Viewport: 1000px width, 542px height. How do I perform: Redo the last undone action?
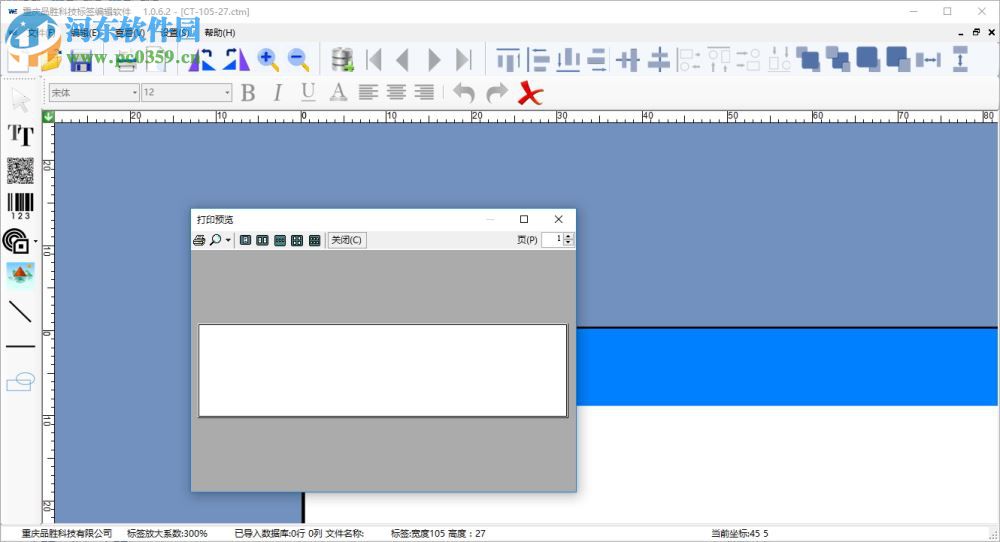pos(497,93)
